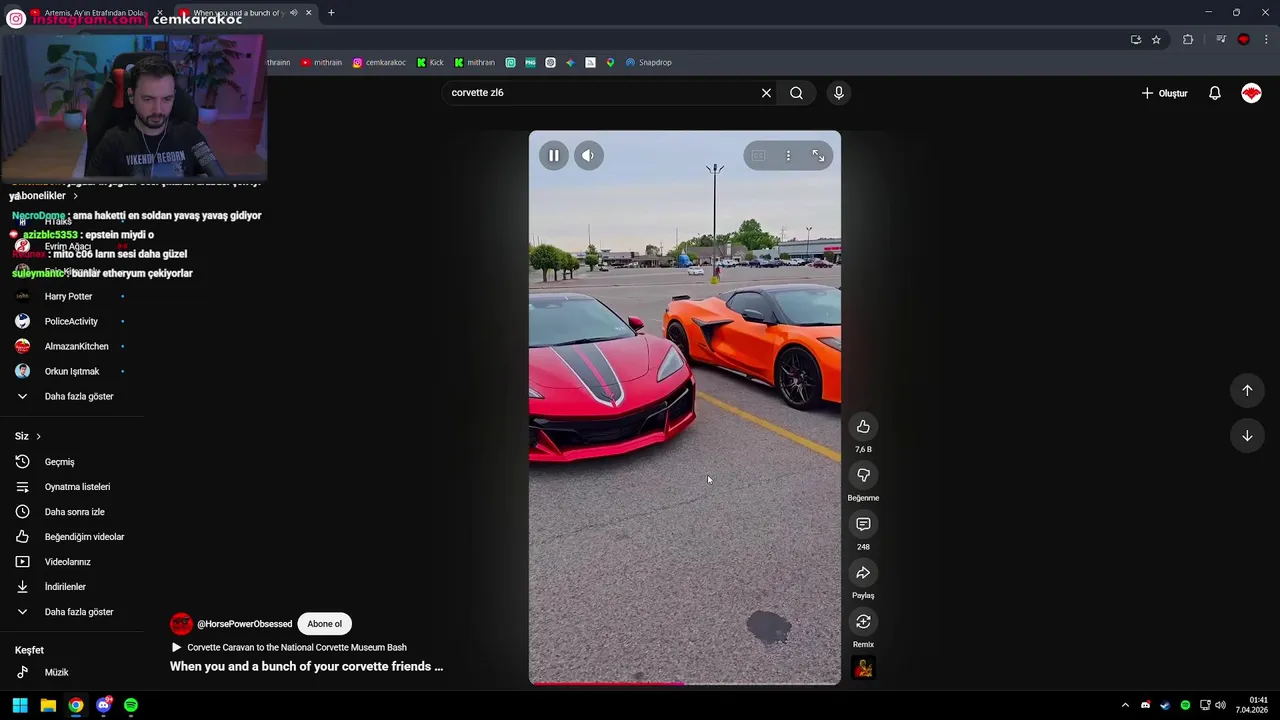The image size is (1280, 720).
Task: Open the Windows Start menu
Action: [20, 705]
